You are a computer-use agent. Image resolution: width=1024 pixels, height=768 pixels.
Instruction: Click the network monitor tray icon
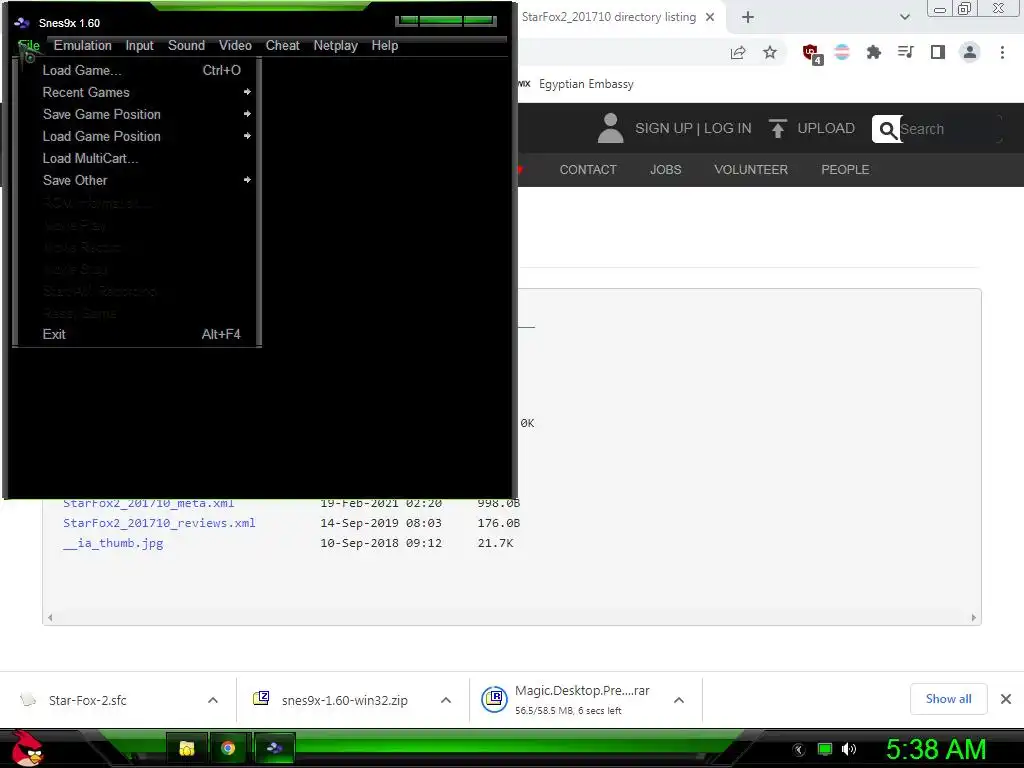pos(825,749)
